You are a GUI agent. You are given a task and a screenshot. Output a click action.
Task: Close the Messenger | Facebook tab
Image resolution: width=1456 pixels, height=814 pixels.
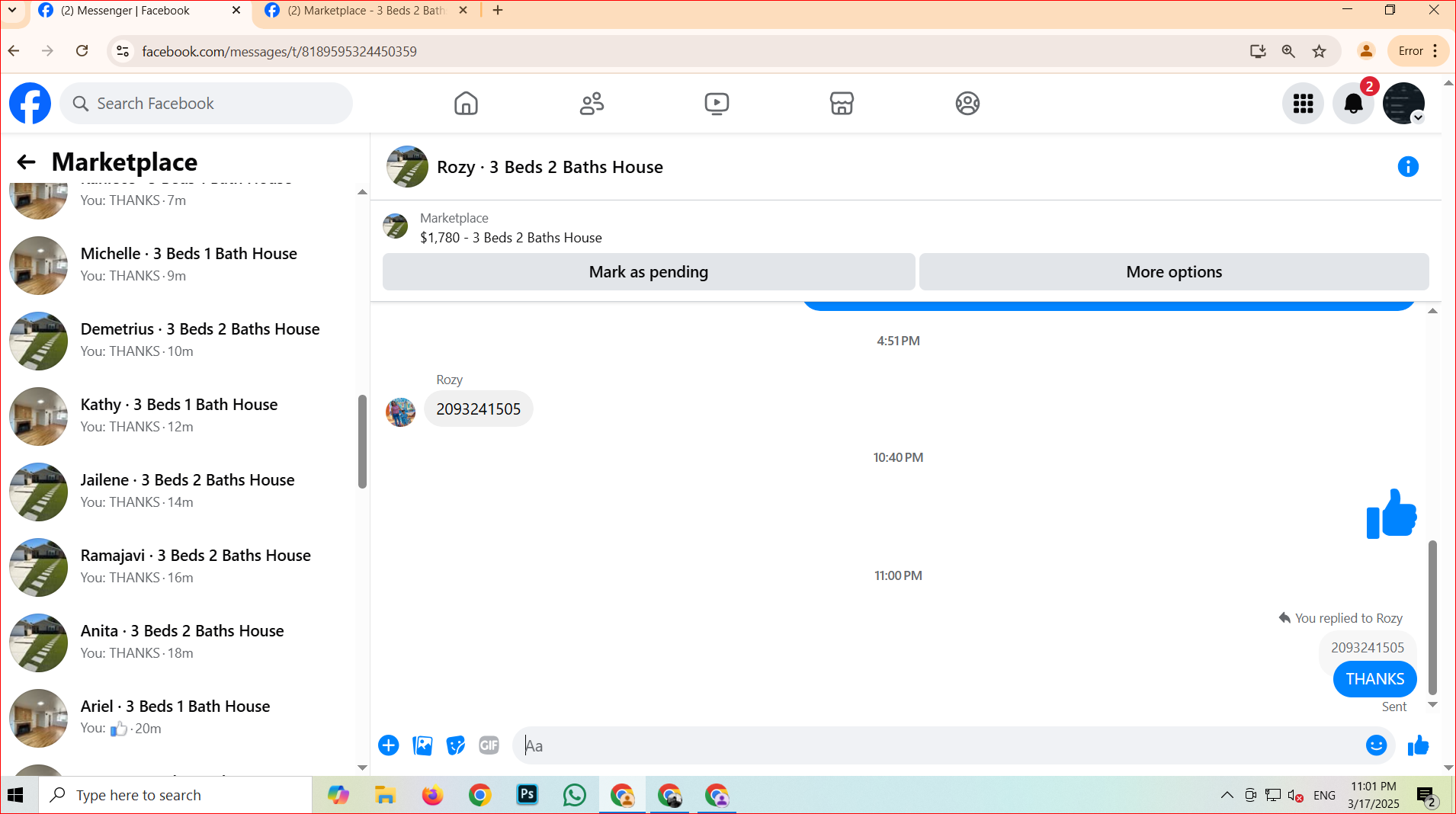click(236, 11)
